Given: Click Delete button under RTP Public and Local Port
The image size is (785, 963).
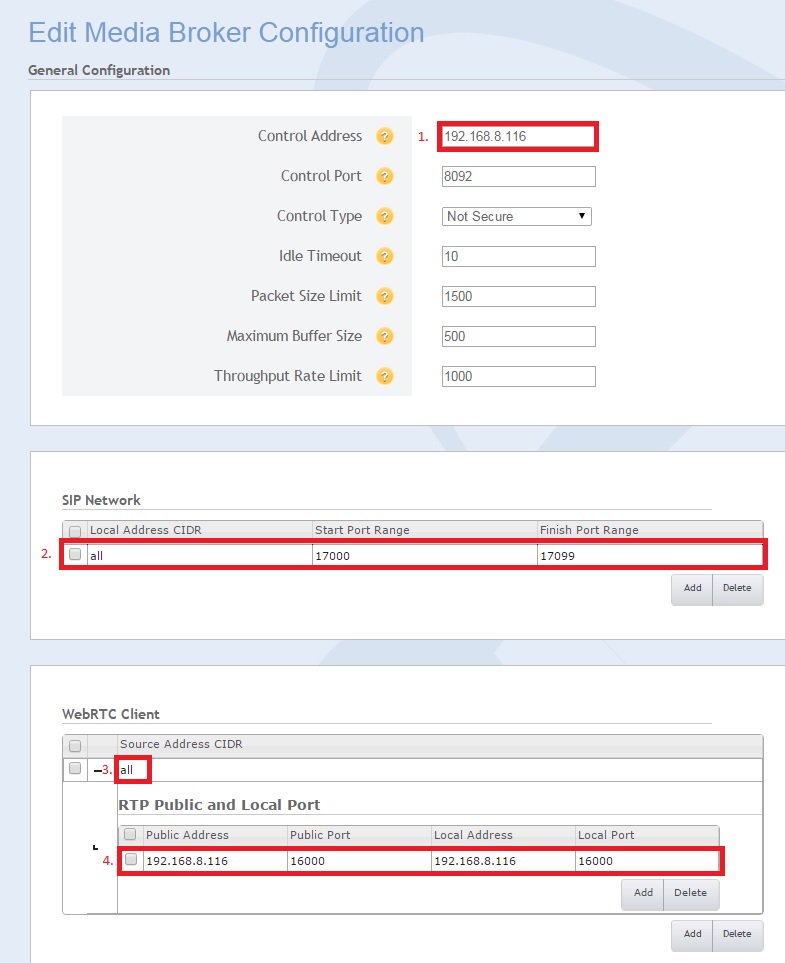Looking at the screenshot, I should click(690, 893).
